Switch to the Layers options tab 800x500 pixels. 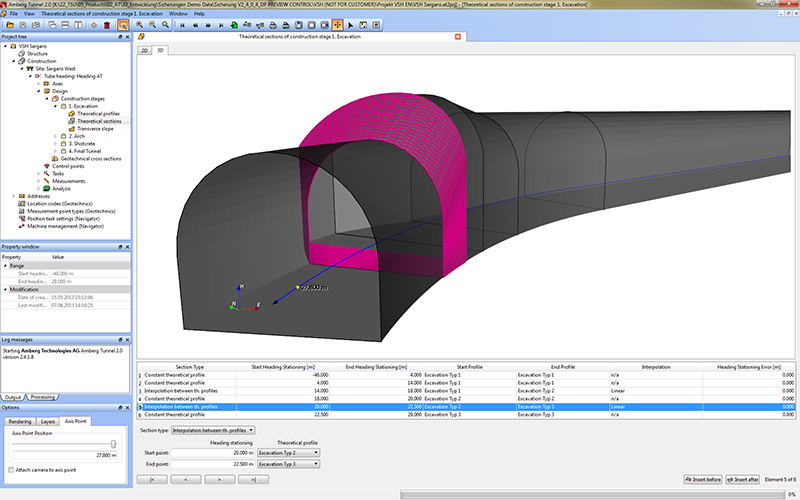(x=47, y=422)
